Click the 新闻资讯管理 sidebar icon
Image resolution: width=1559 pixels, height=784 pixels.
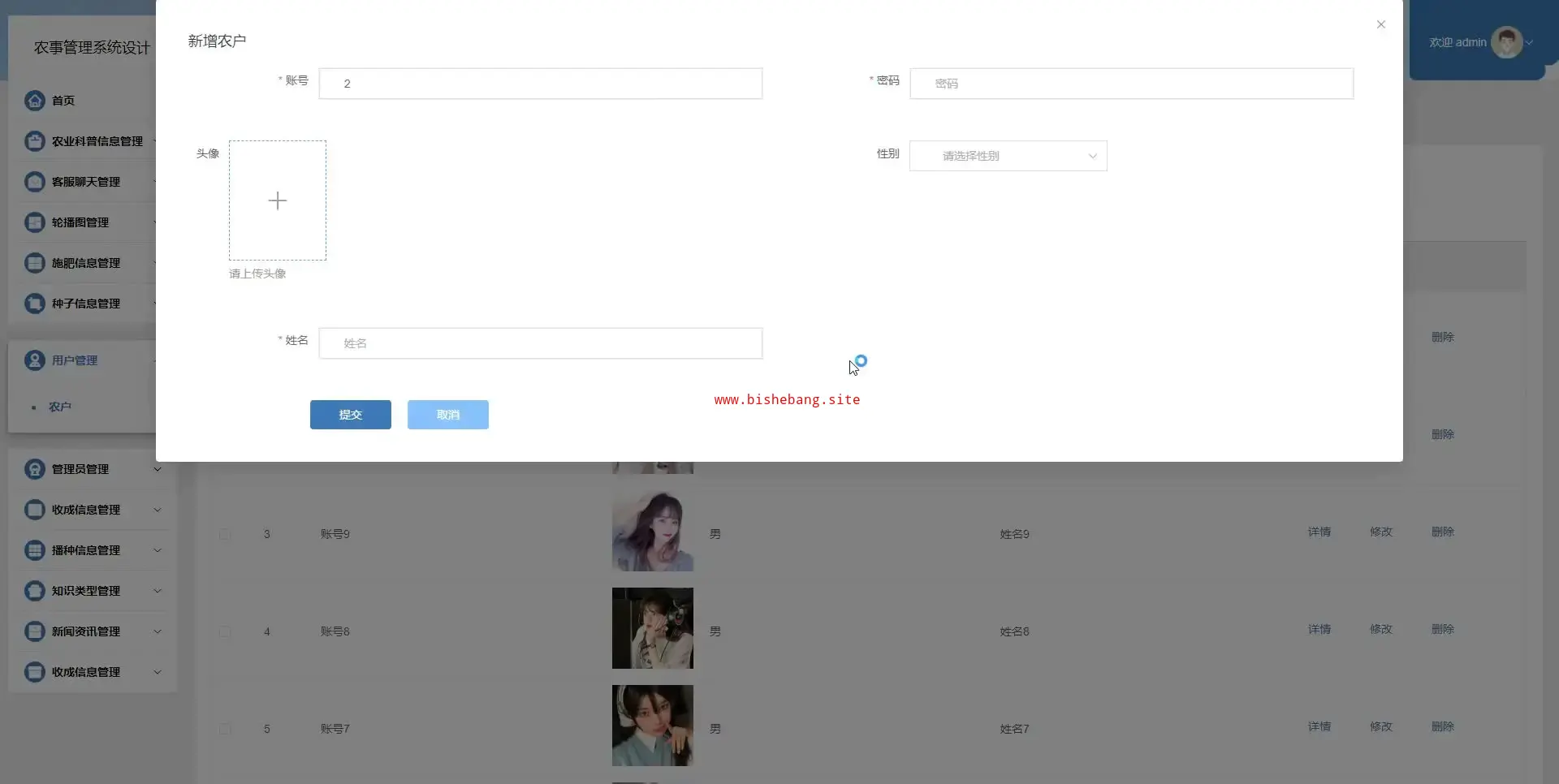pos(34,631)
